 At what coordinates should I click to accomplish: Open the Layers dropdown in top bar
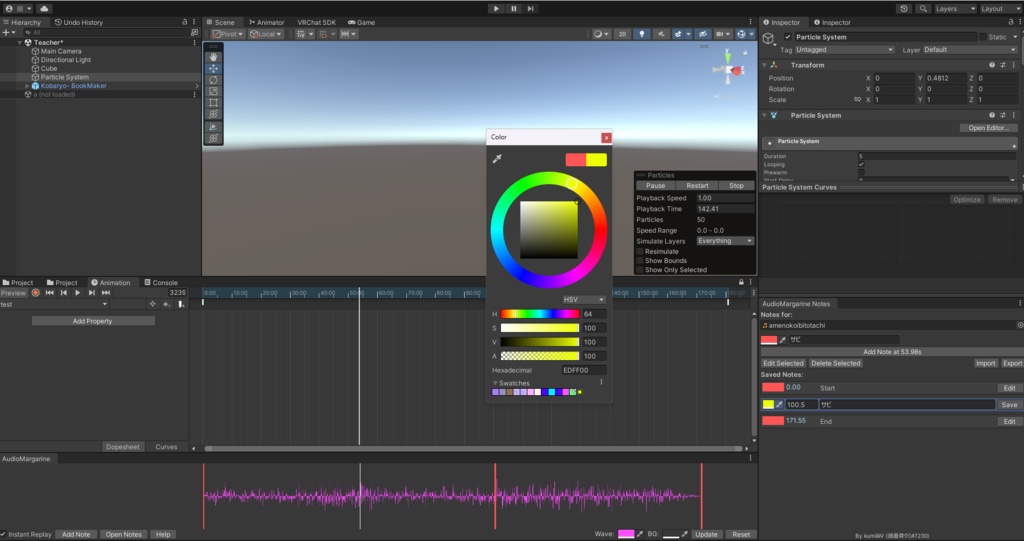(955, 8)
